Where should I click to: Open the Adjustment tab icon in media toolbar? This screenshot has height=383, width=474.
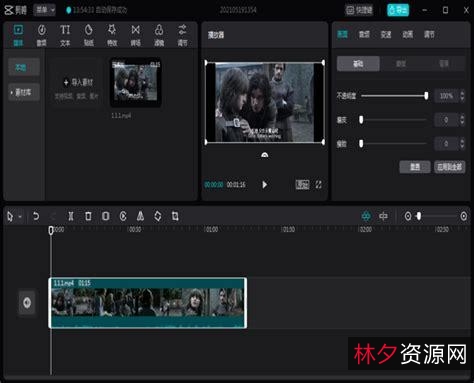click(x=182, y=35)
